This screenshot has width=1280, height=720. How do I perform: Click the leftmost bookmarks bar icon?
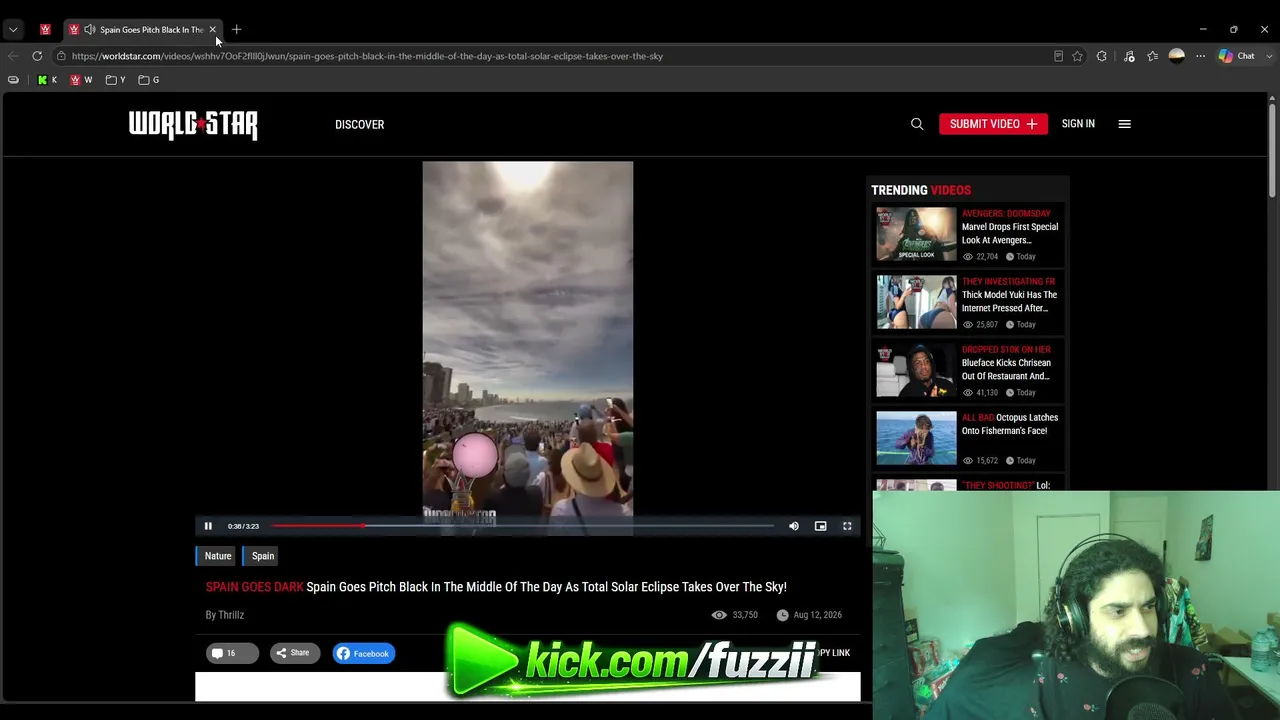coord(13,80)
